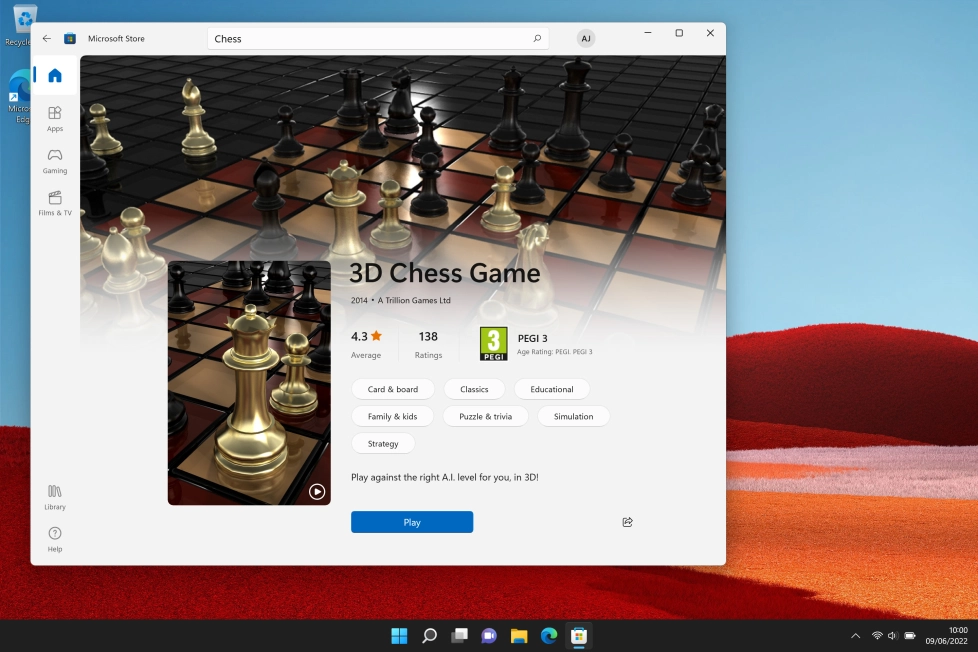This screenshot has width=978, height=652.
Task: Select the Educational category tag
Action: [x=551, y=389]
